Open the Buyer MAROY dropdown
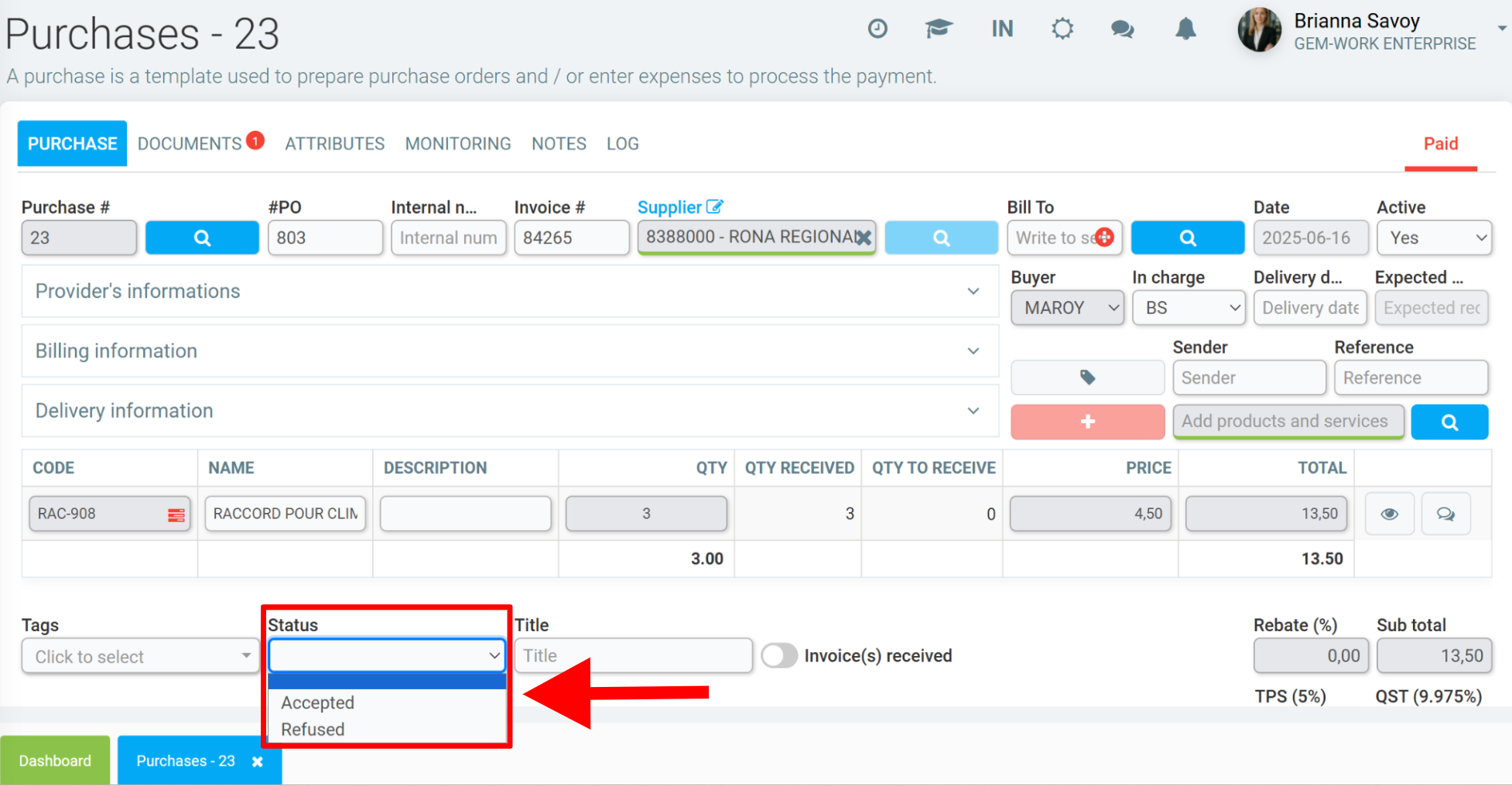The width and height of the screenshot is (1512, 786). click(x=1067, y=308)
